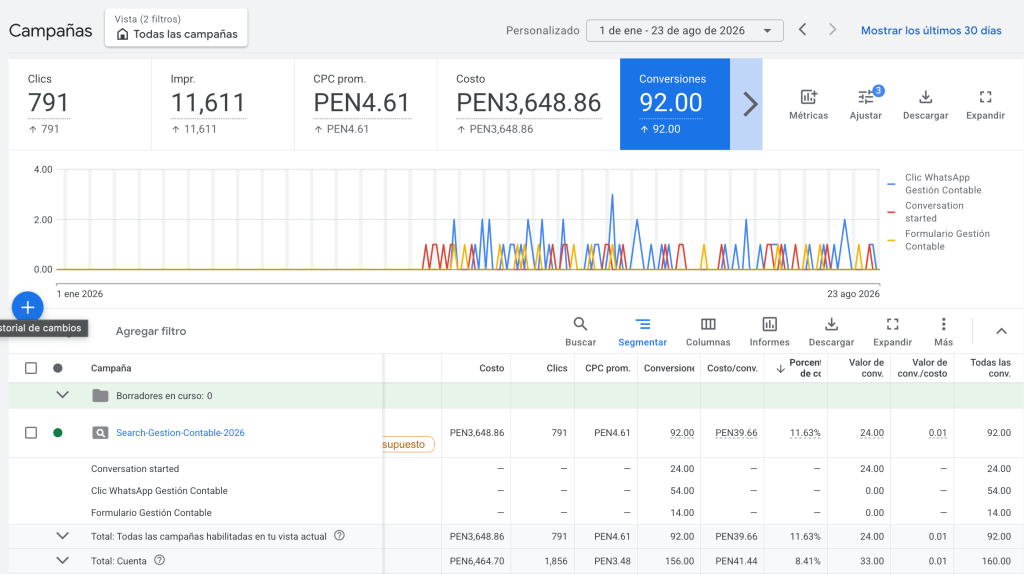Check the Search-Gestion-Contable-2026 row checkbox

tap(31, 432)
